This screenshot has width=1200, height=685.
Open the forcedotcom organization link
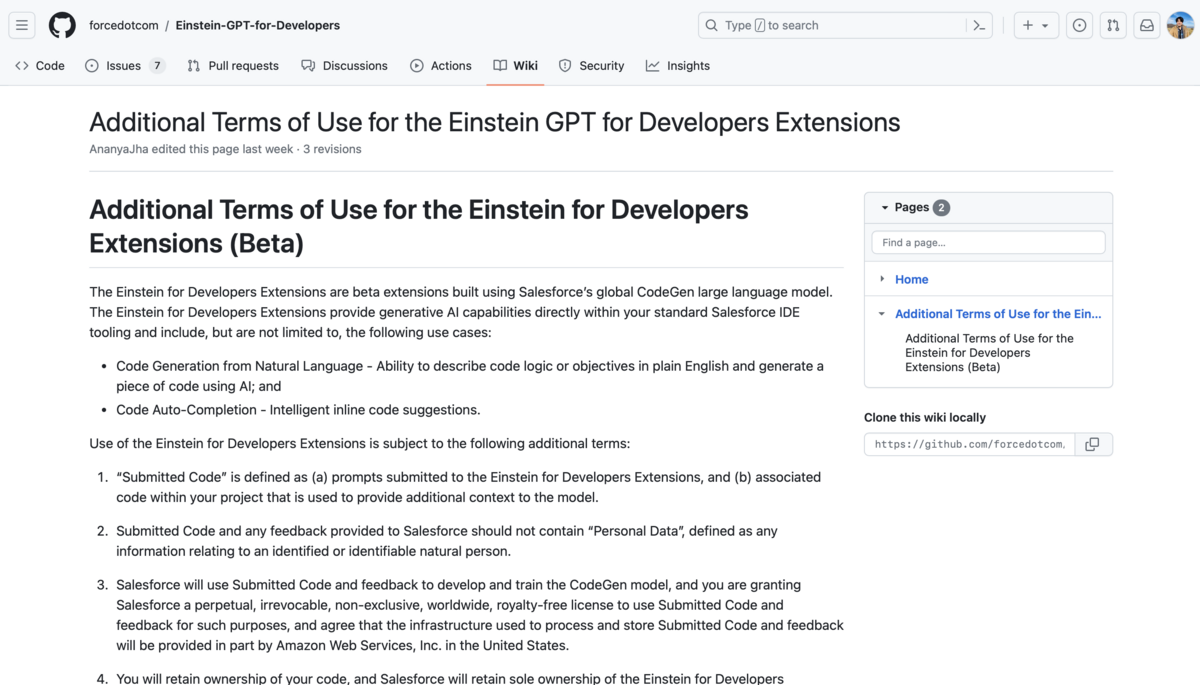coord(124,25)
